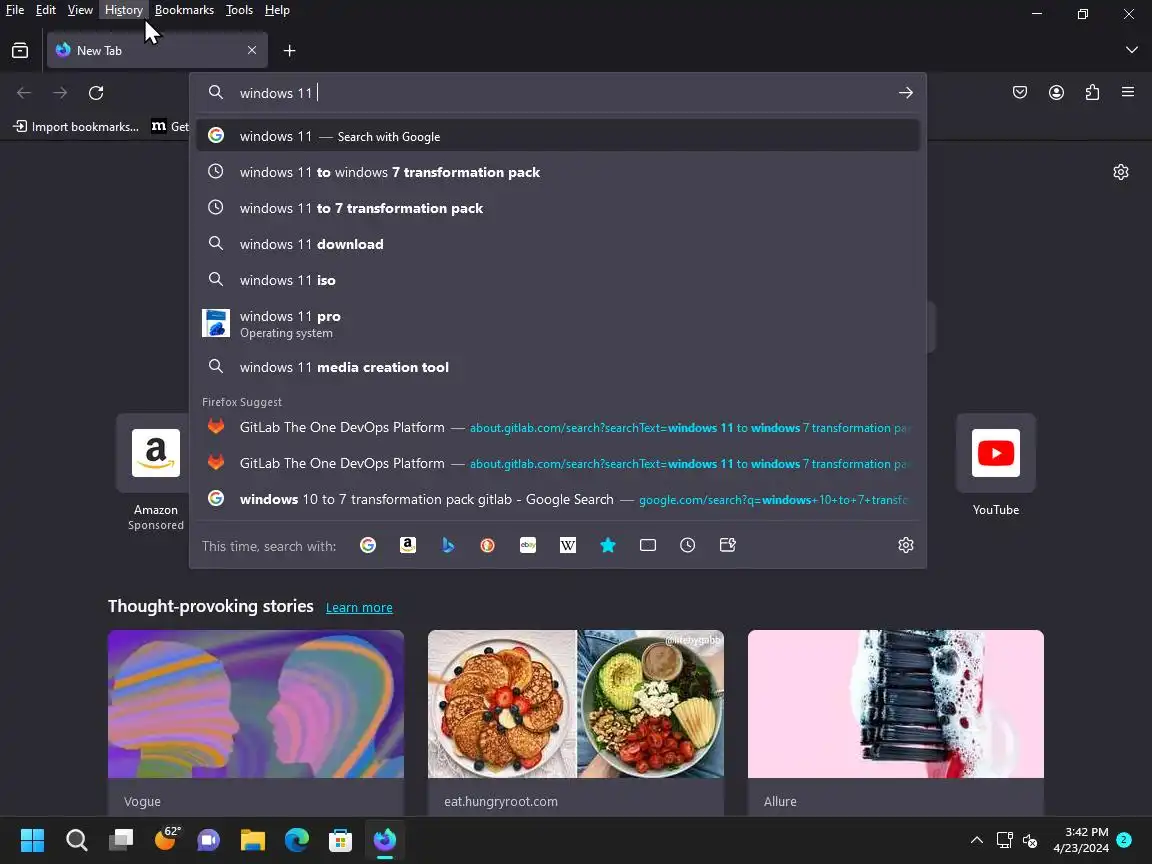1152x864 pixels.
Task: Open the File menu
Action: [15, 10]
